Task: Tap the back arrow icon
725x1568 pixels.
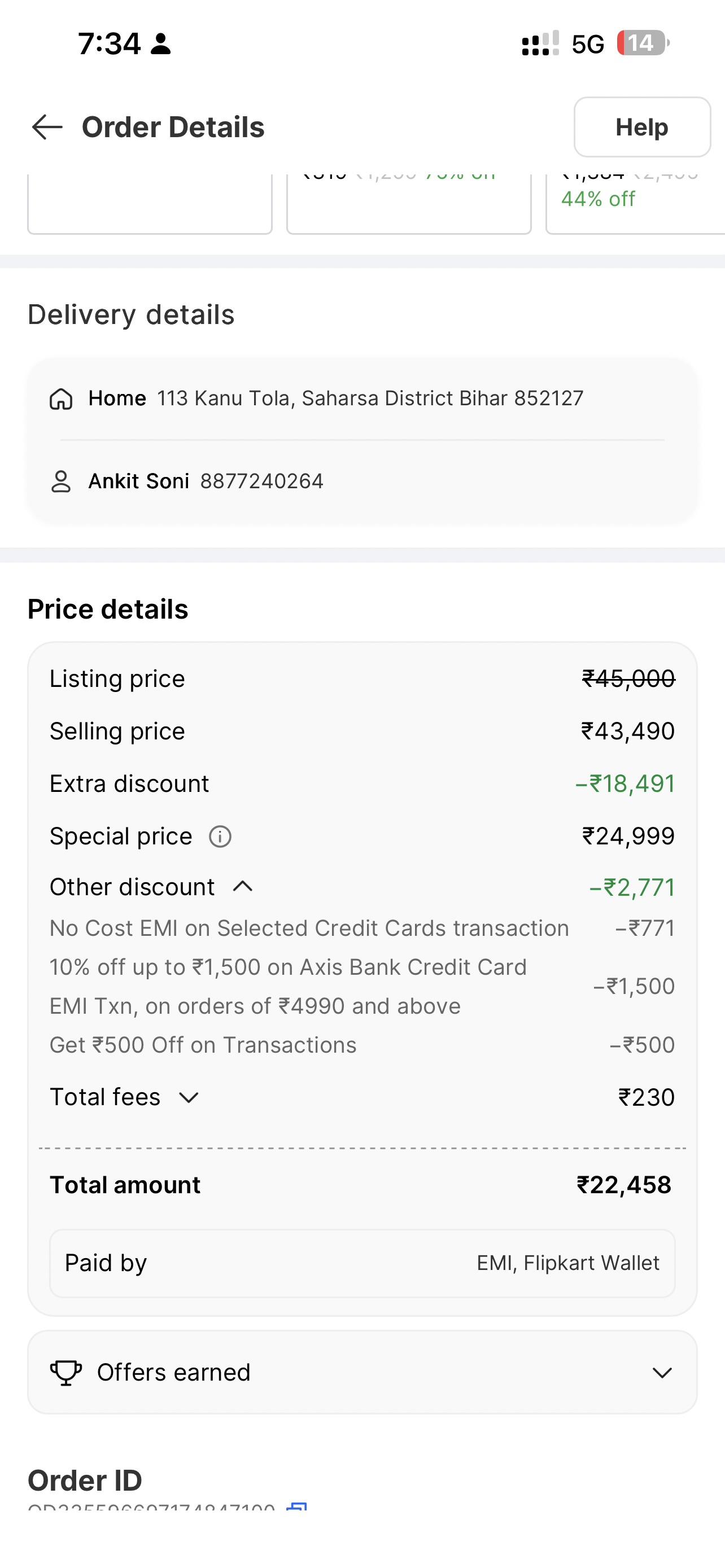Action: [47, 127]
